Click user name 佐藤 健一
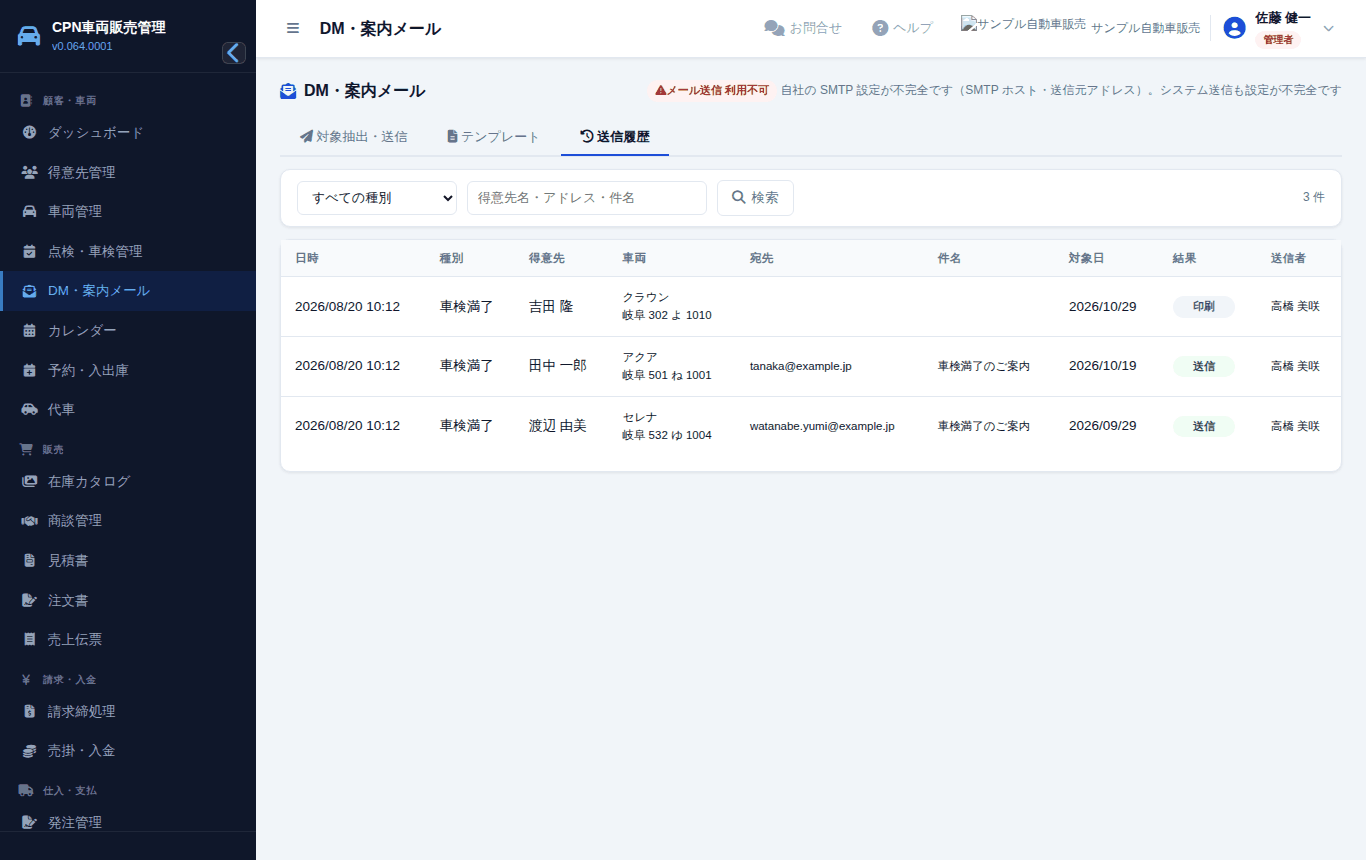The image size is (1366, 860). 1283,18
